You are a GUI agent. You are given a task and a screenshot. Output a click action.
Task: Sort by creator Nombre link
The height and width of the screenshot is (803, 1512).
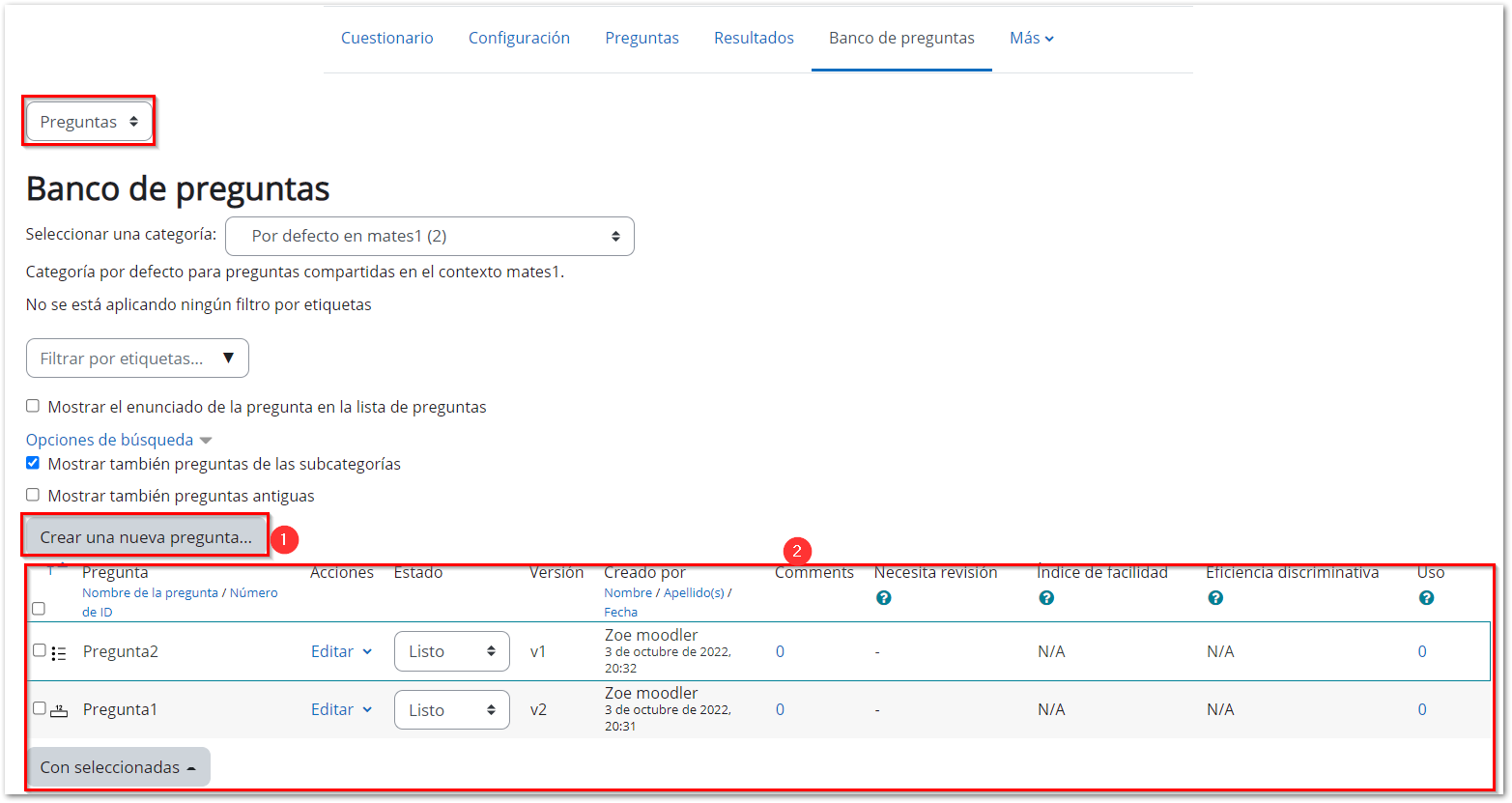628,593
